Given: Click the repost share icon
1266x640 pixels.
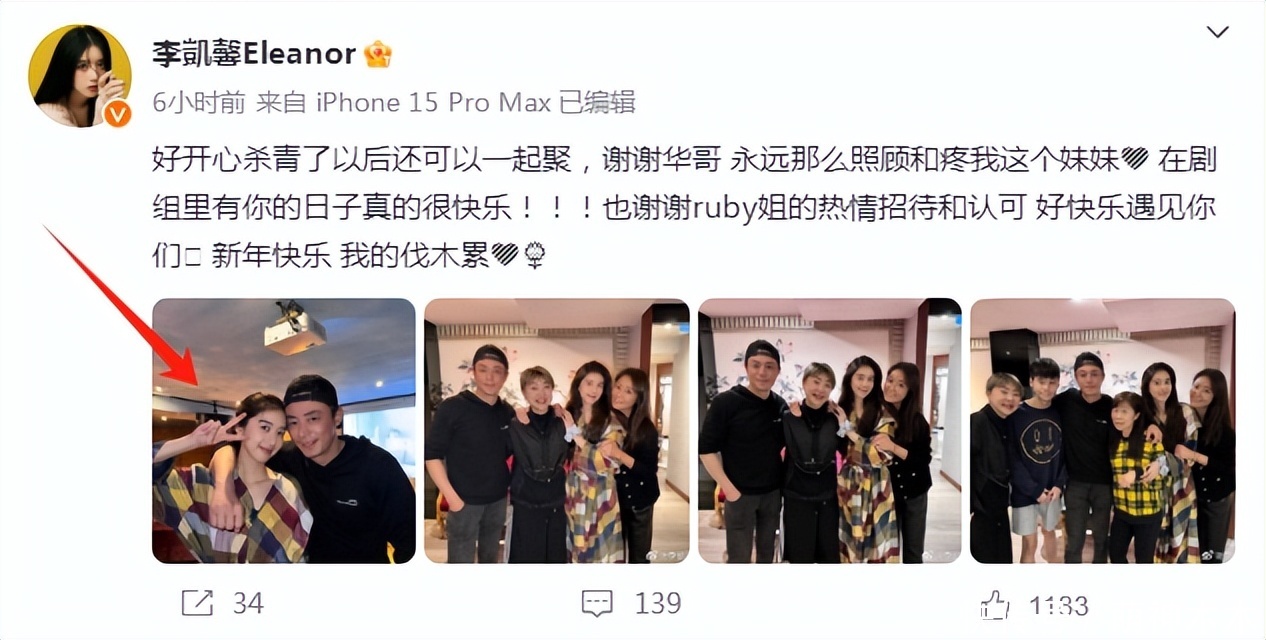Looking at the screenshot, I should pyautogui.click(x=197, y=603).
